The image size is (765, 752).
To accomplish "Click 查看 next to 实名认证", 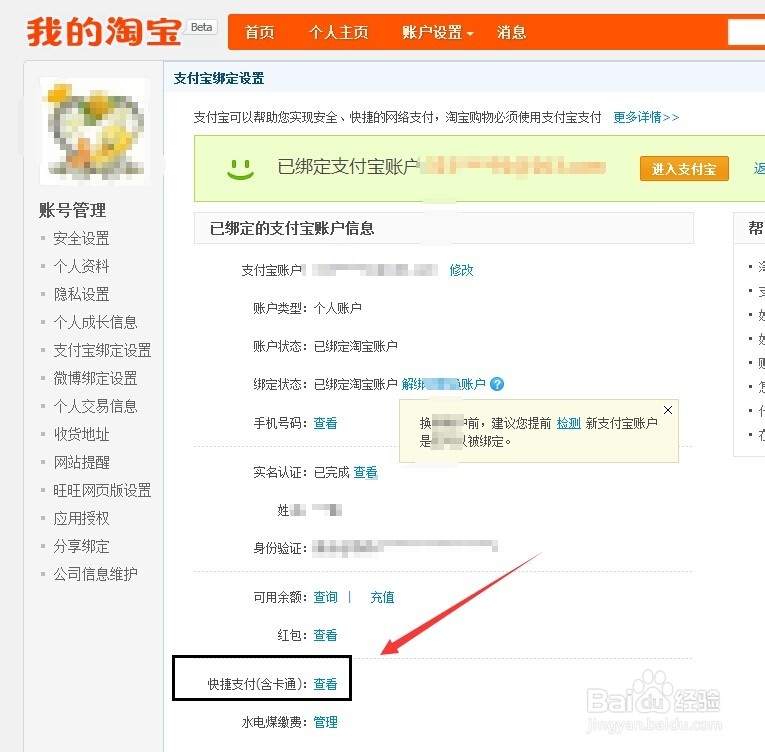I will tap(365, 472).
